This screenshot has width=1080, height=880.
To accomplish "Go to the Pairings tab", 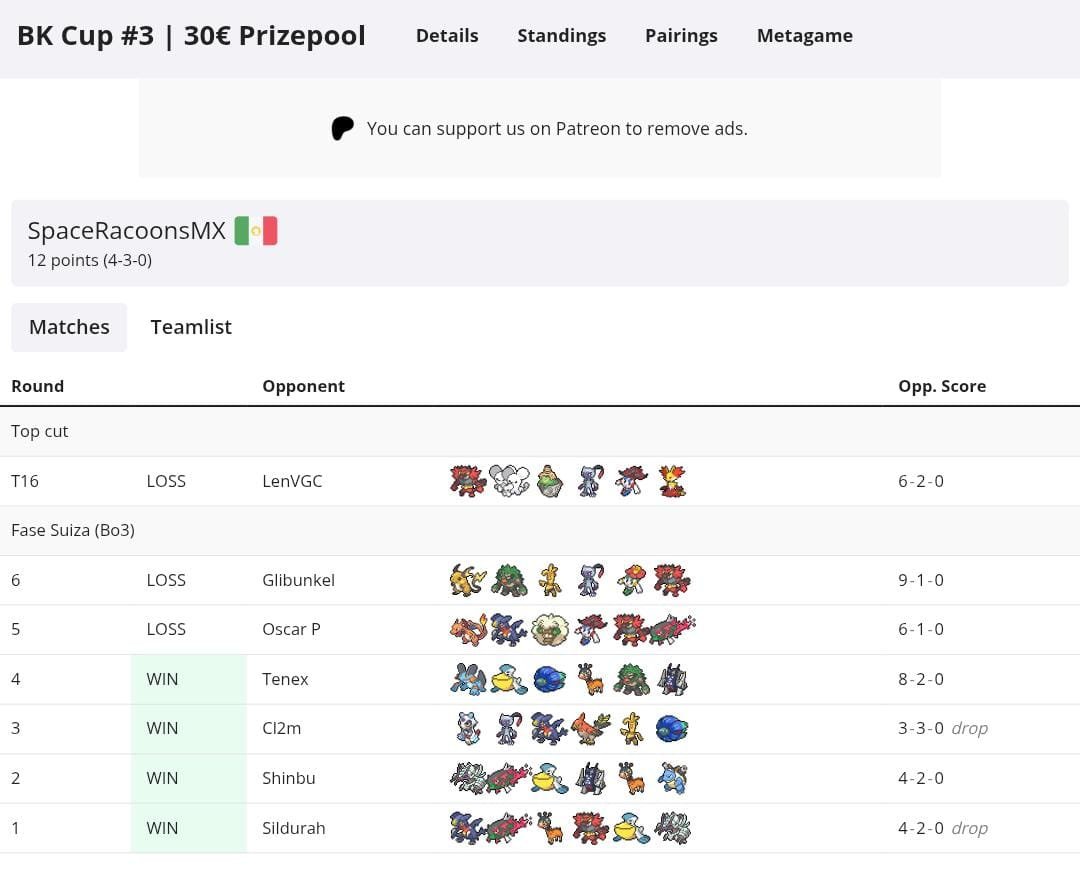I will (681, 36).
